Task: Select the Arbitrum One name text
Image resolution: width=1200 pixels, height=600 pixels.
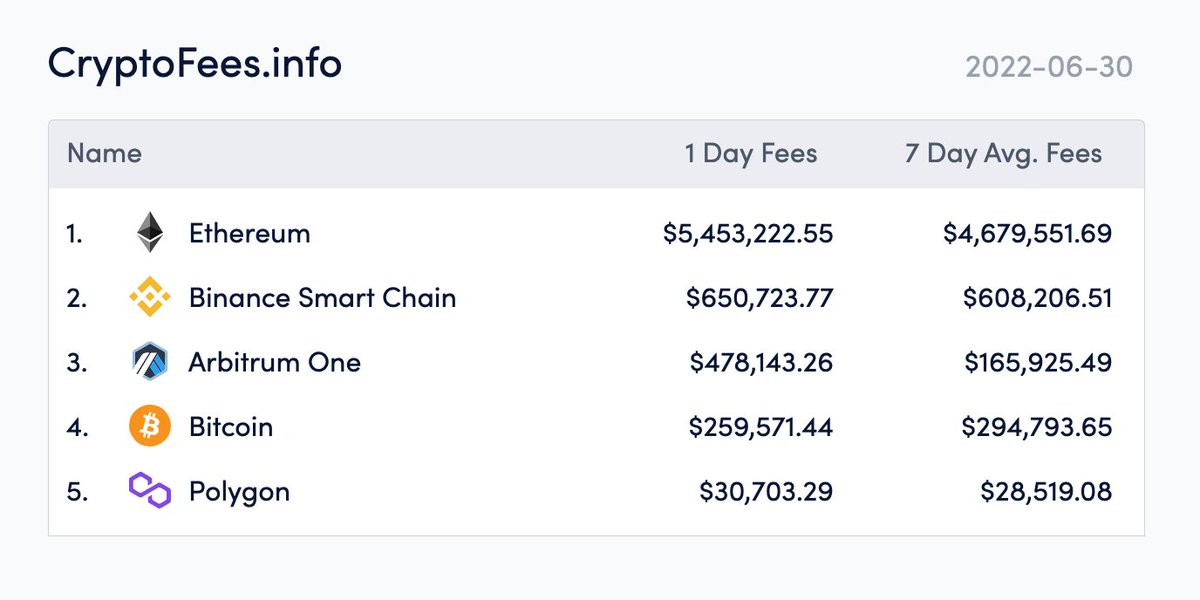Action: click(275, 362)
